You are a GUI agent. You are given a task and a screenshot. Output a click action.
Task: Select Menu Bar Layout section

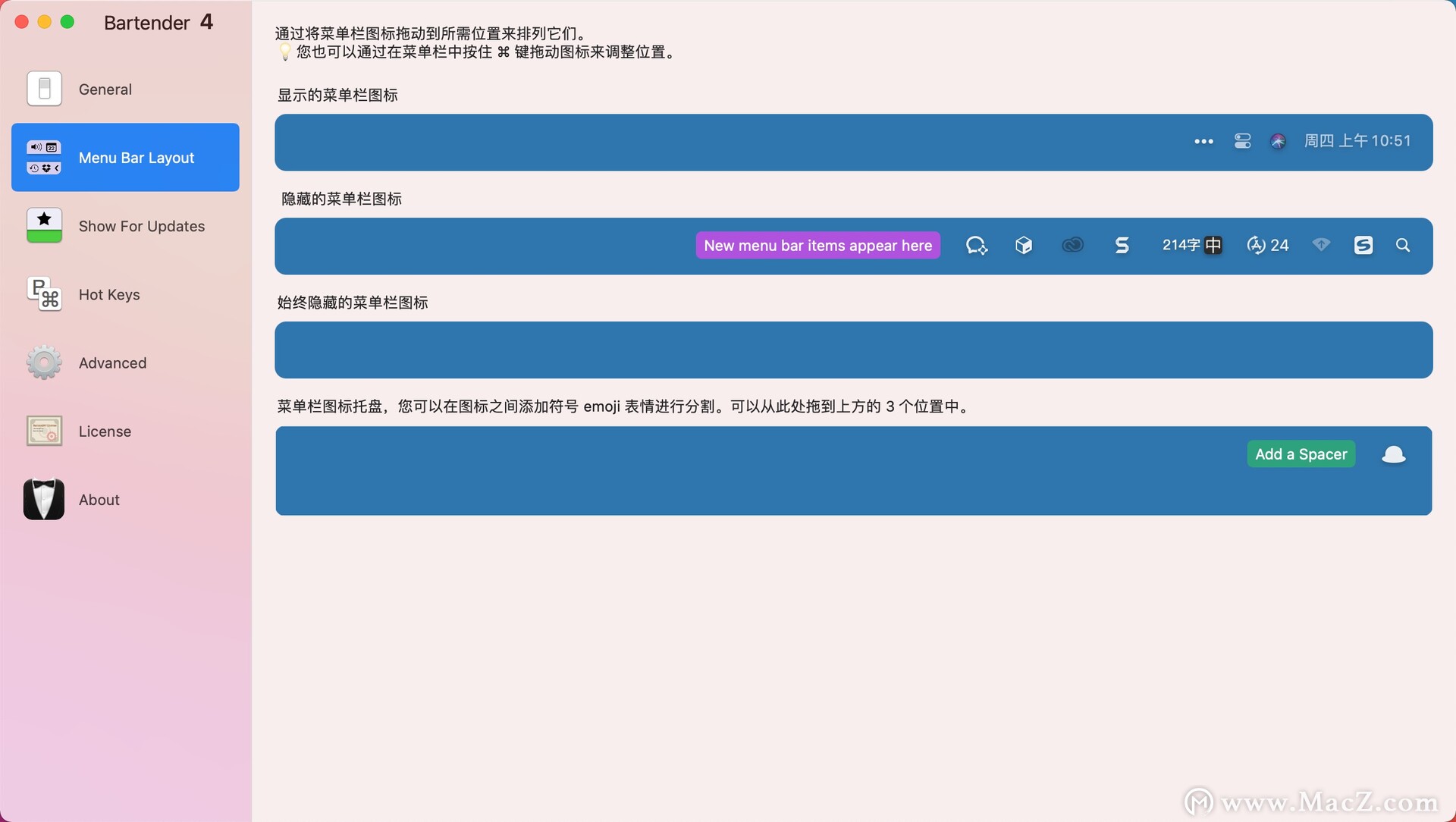(125, 157)
